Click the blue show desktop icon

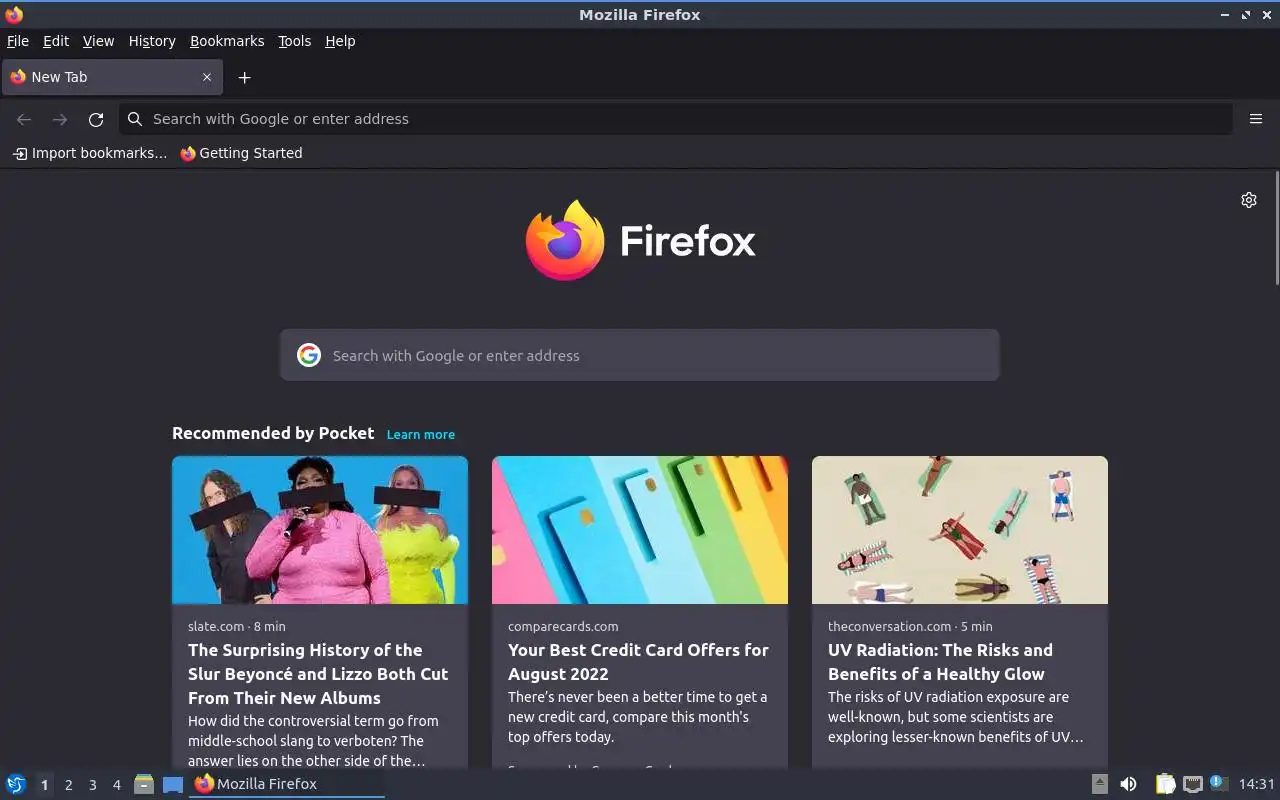(173, 784)
